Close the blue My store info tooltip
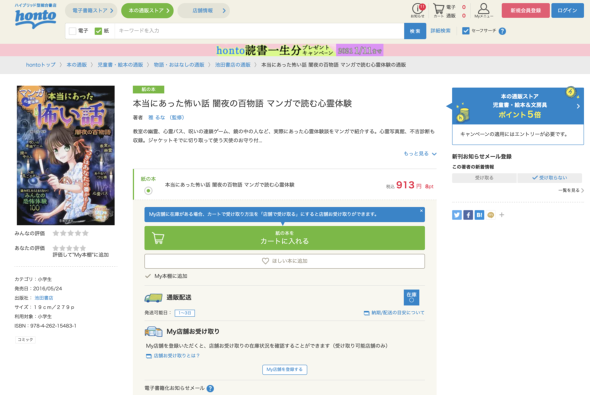Image resolution: width=590 pixels, height=395 pixels. (x=421, y=211)
